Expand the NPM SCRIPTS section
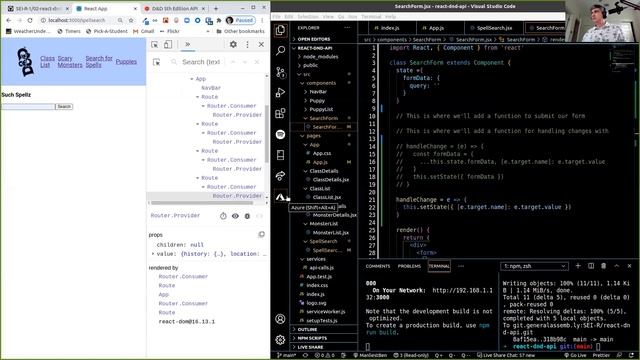640x360 pixels. click(x=312, y=338)
